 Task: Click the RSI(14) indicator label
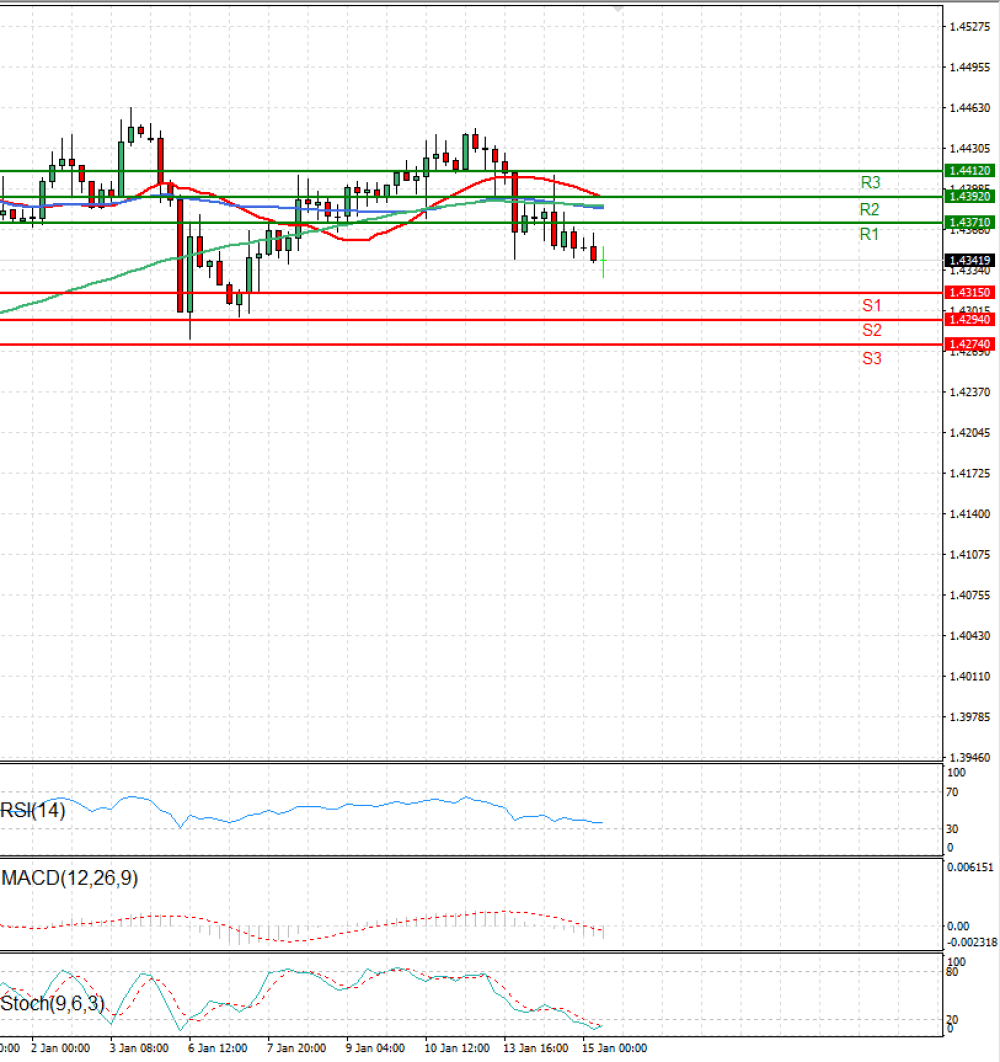pos(33,810)
